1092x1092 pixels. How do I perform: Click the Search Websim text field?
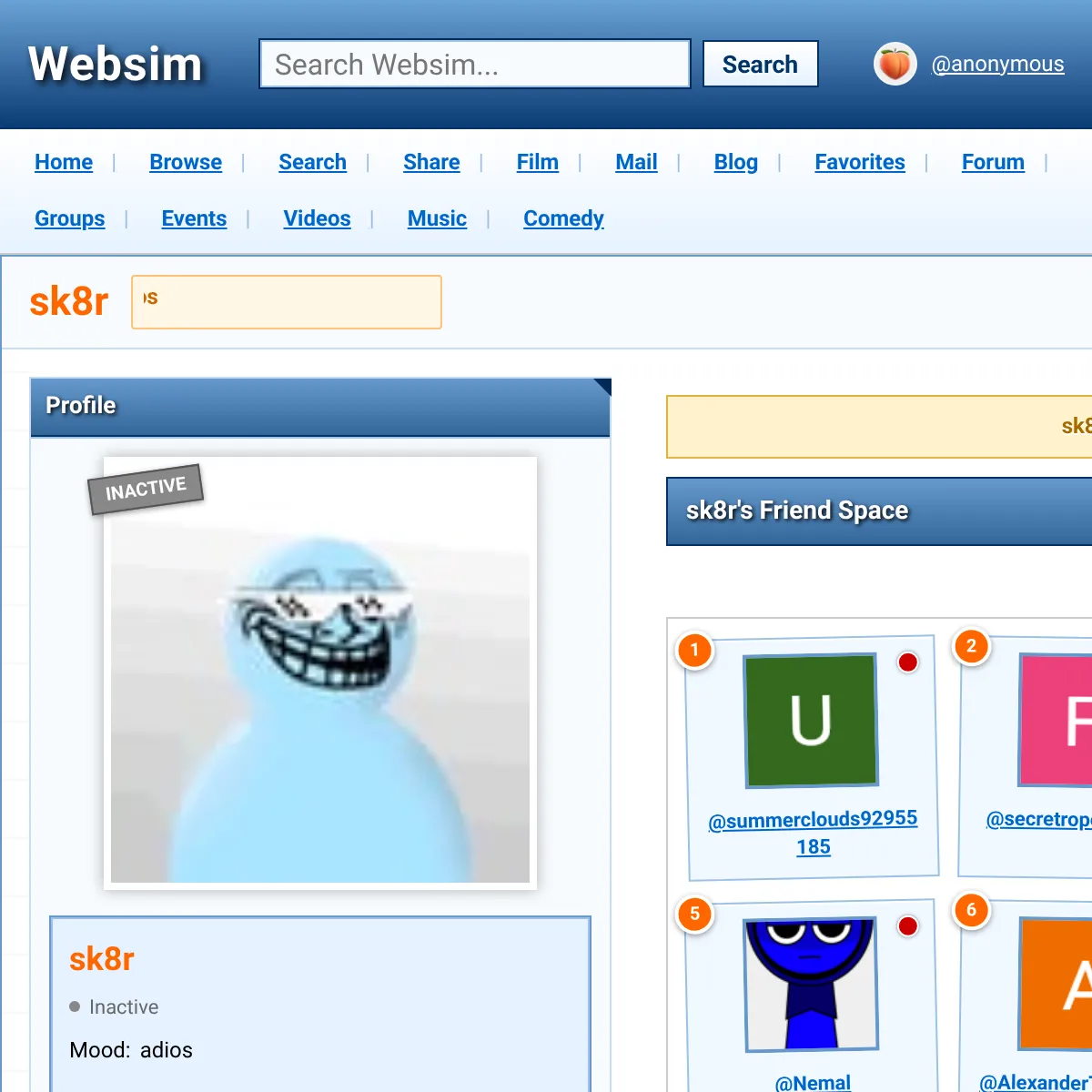click(474, 65)
